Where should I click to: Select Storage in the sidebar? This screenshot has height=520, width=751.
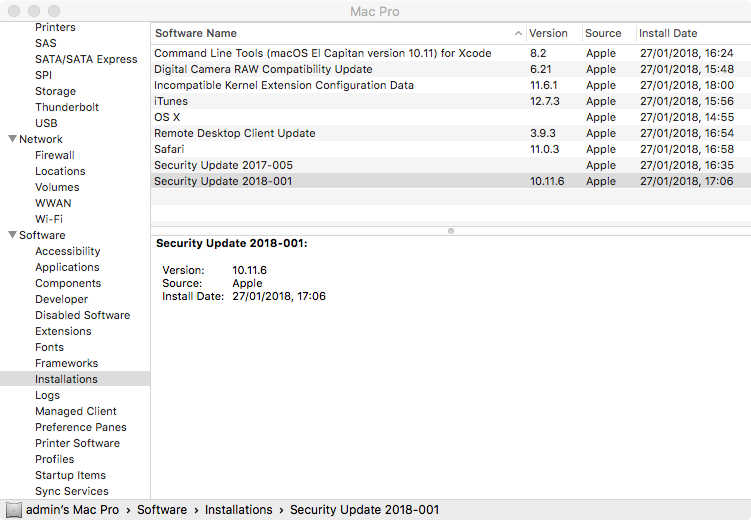tap(55, 91)
